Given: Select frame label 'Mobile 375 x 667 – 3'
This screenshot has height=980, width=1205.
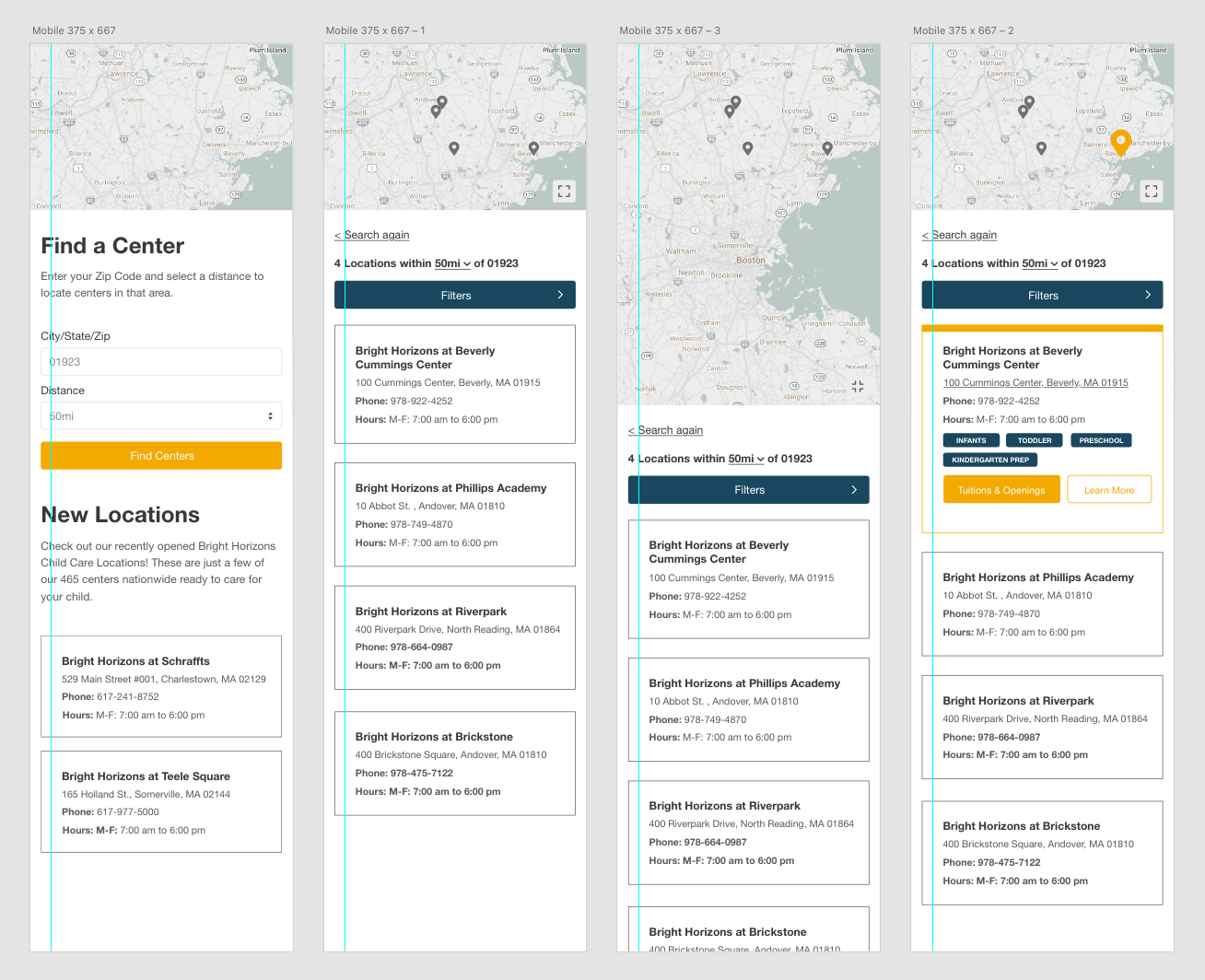Looking at the screenshot, I should point(670,30).
